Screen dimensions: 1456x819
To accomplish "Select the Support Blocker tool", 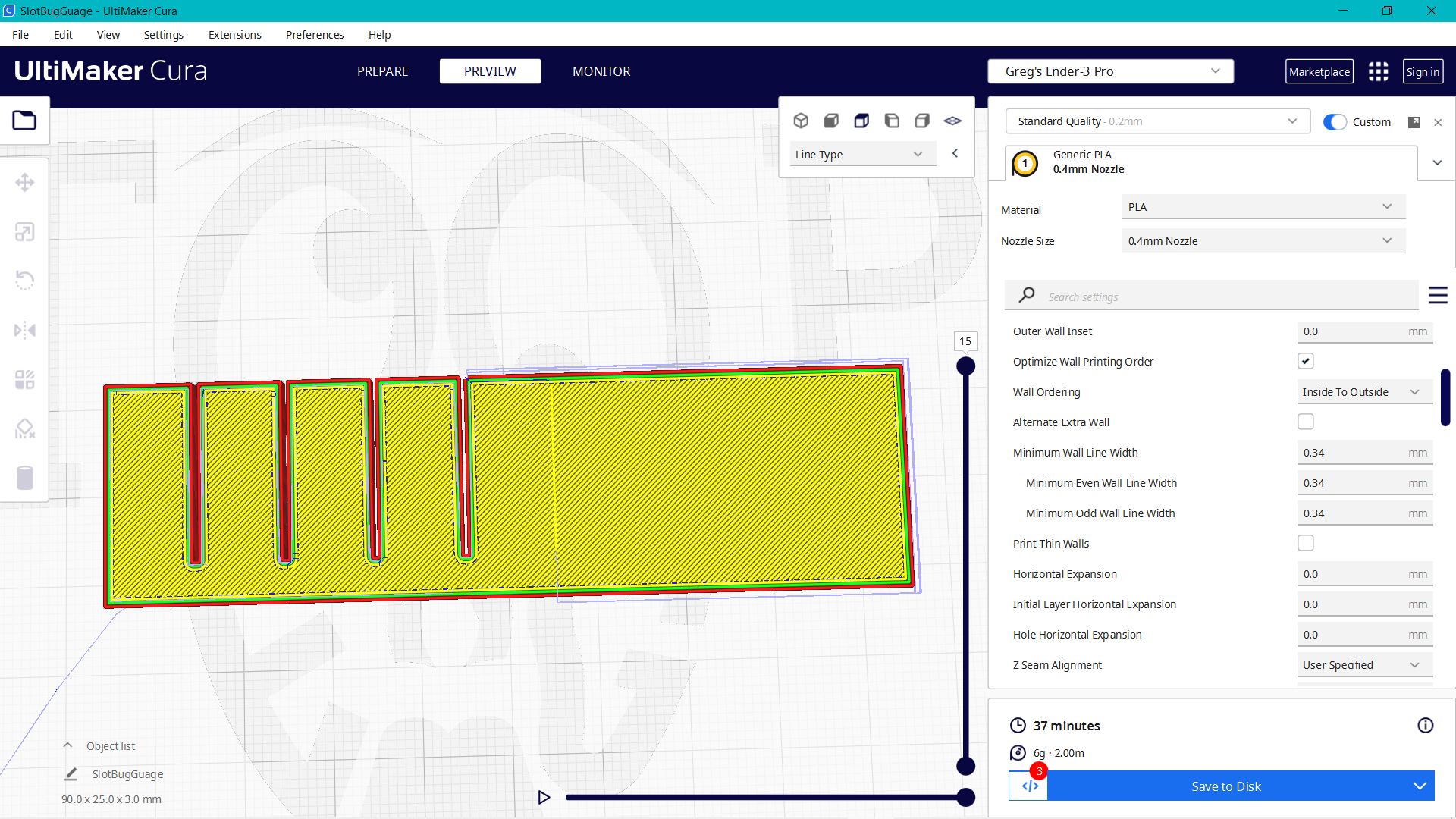I will pyautogui.click(x=24, y=429).
